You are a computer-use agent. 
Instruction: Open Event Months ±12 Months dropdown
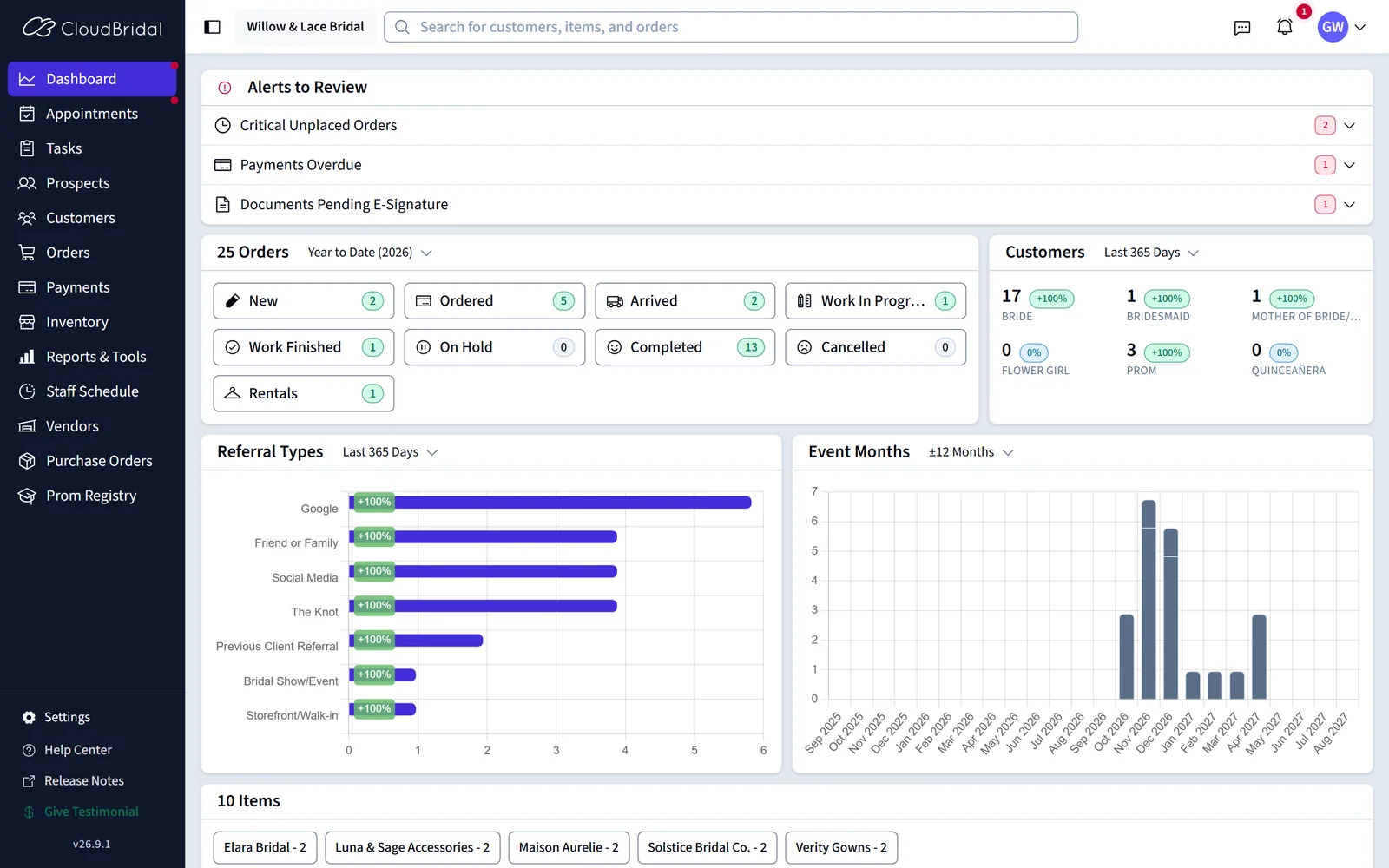pos(971,452)
